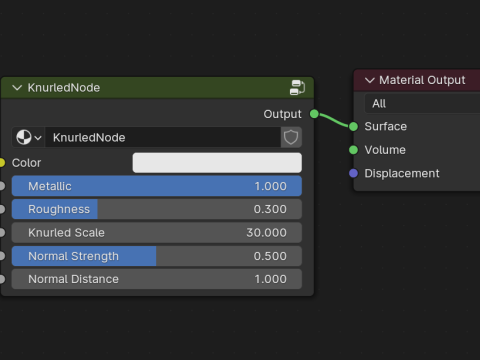Click the Knurled Scale input socket

[2, 233]
